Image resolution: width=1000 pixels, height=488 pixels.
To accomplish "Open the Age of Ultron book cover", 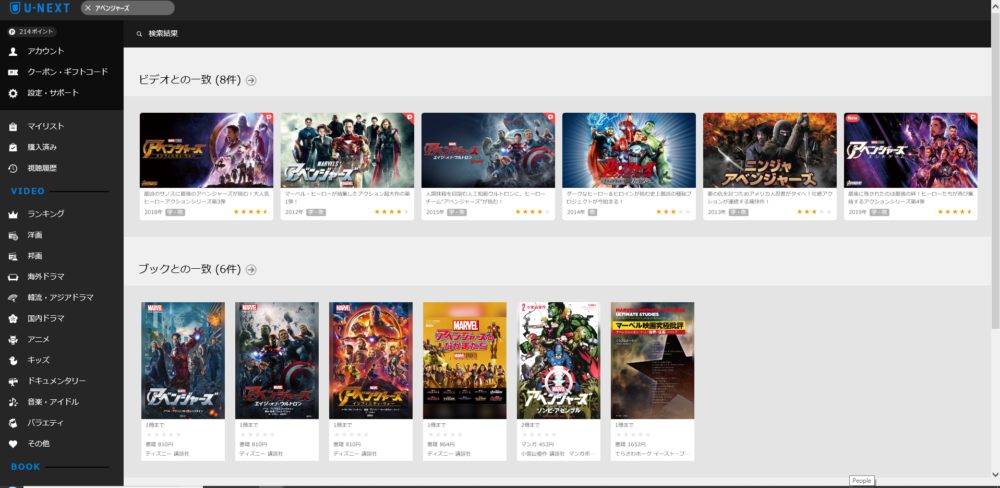I will click(277, 360).
